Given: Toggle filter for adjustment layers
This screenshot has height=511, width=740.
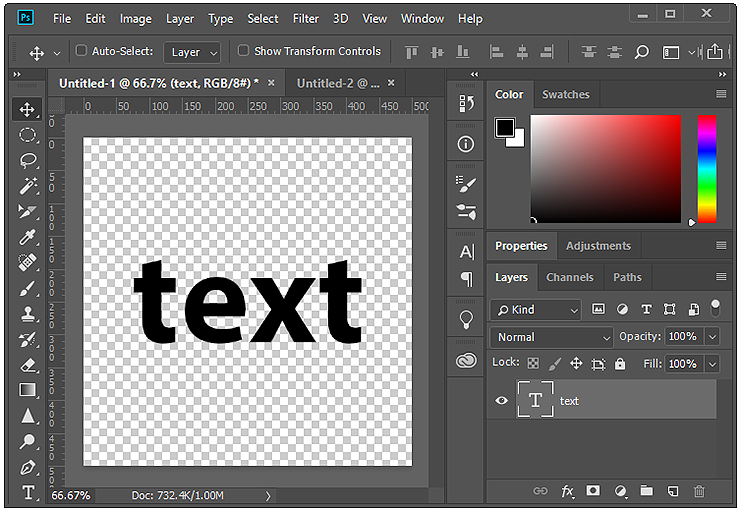Looking at the screenshot, I should click(622, 309).
